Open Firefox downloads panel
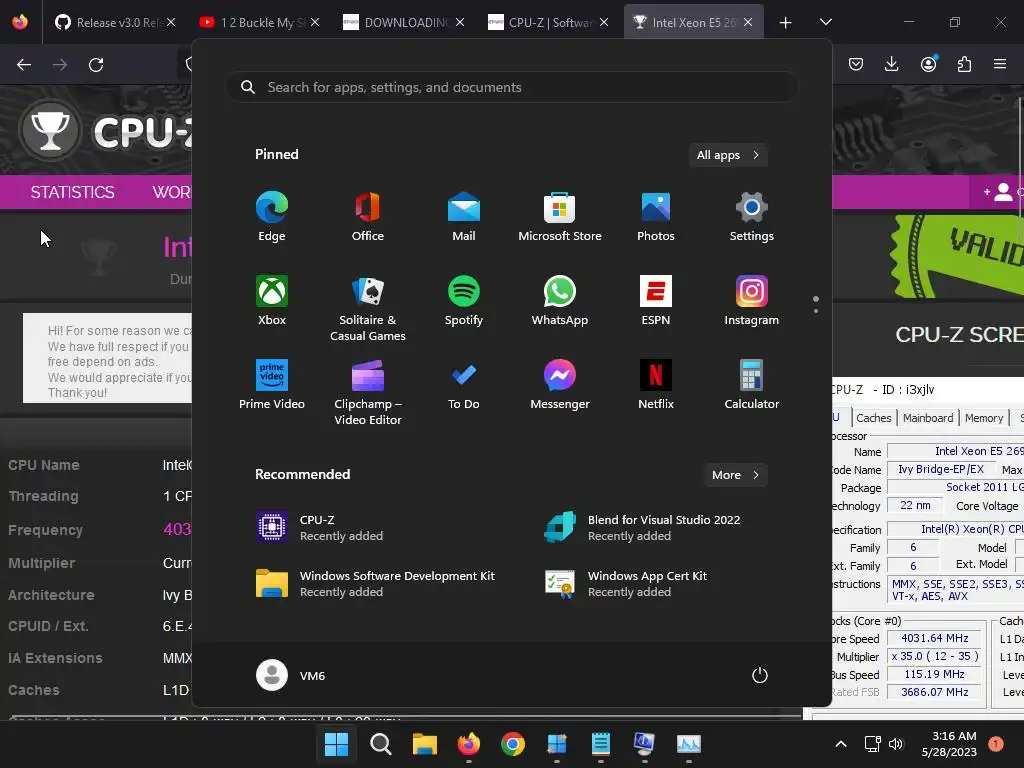Screen dimensions: 1024x768 click(x=891, y=64)
